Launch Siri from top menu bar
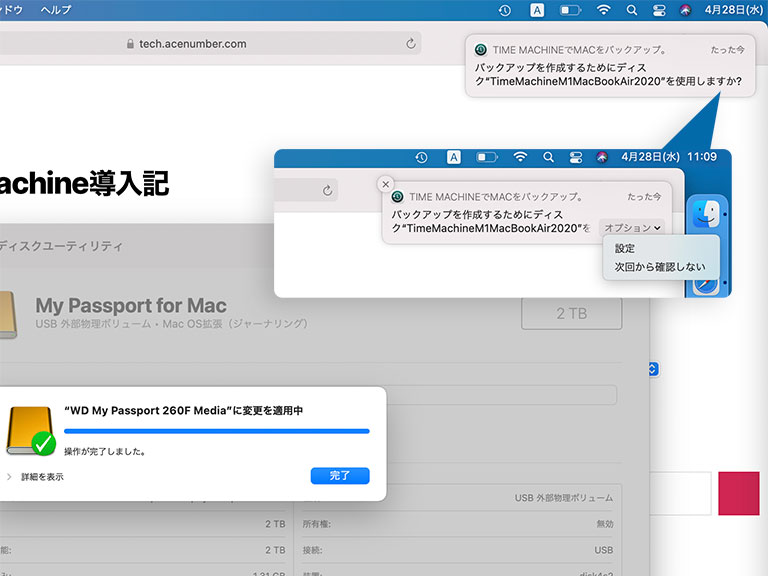768x576 pixels. pyautogui.click(x=685, y=10)
